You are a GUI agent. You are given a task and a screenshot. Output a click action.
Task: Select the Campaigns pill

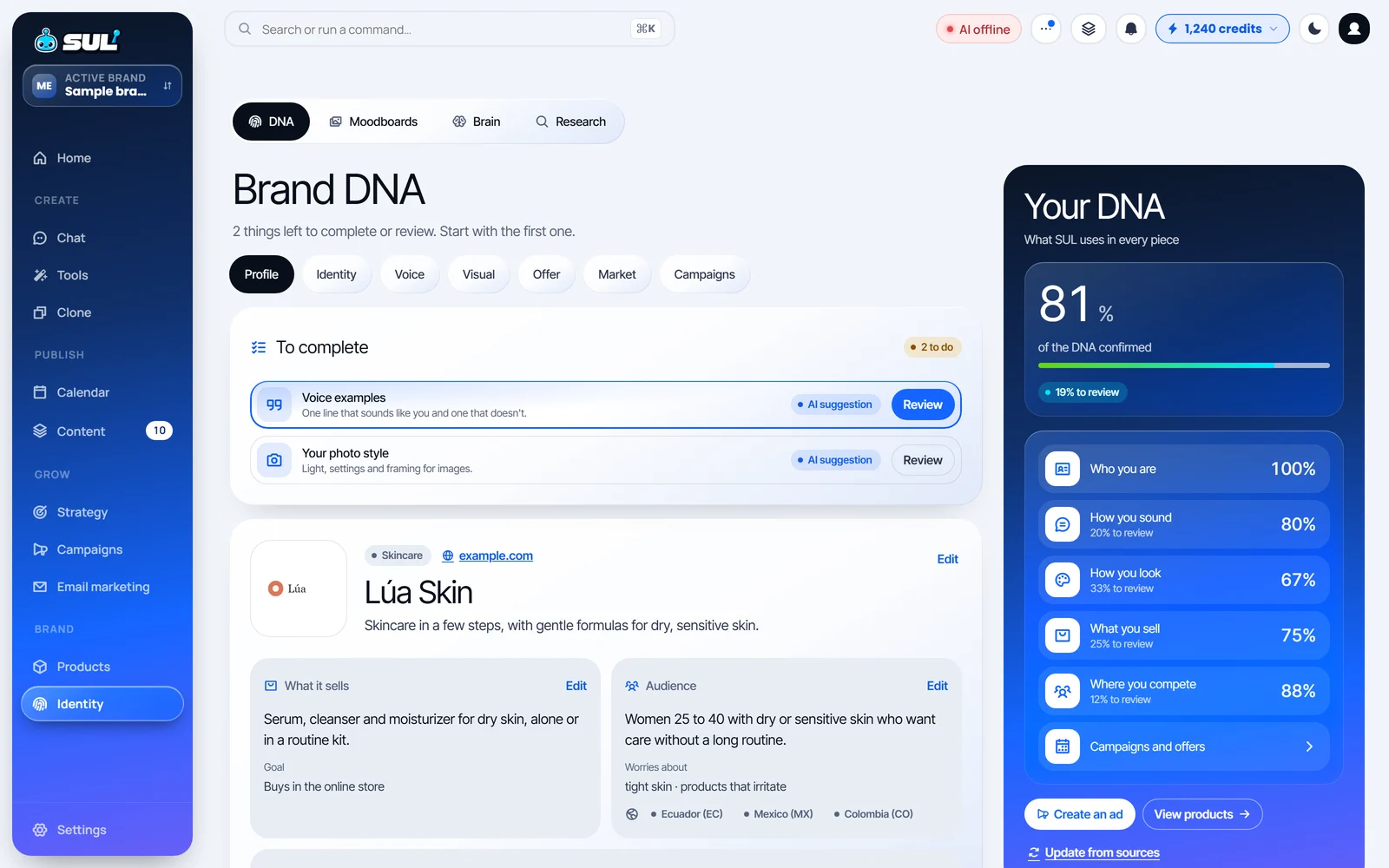pyautogui.click(x=704, y=274)
